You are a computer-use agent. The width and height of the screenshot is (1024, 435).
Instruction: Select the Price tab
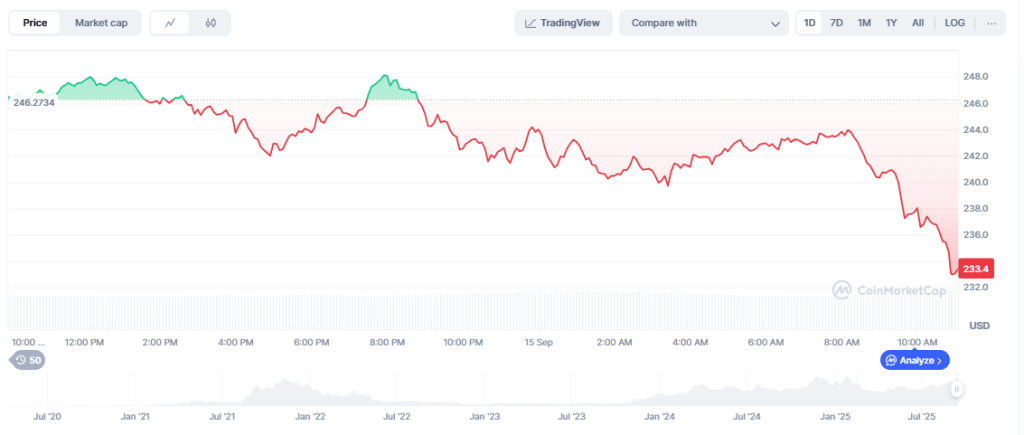(x=35, y=23)
